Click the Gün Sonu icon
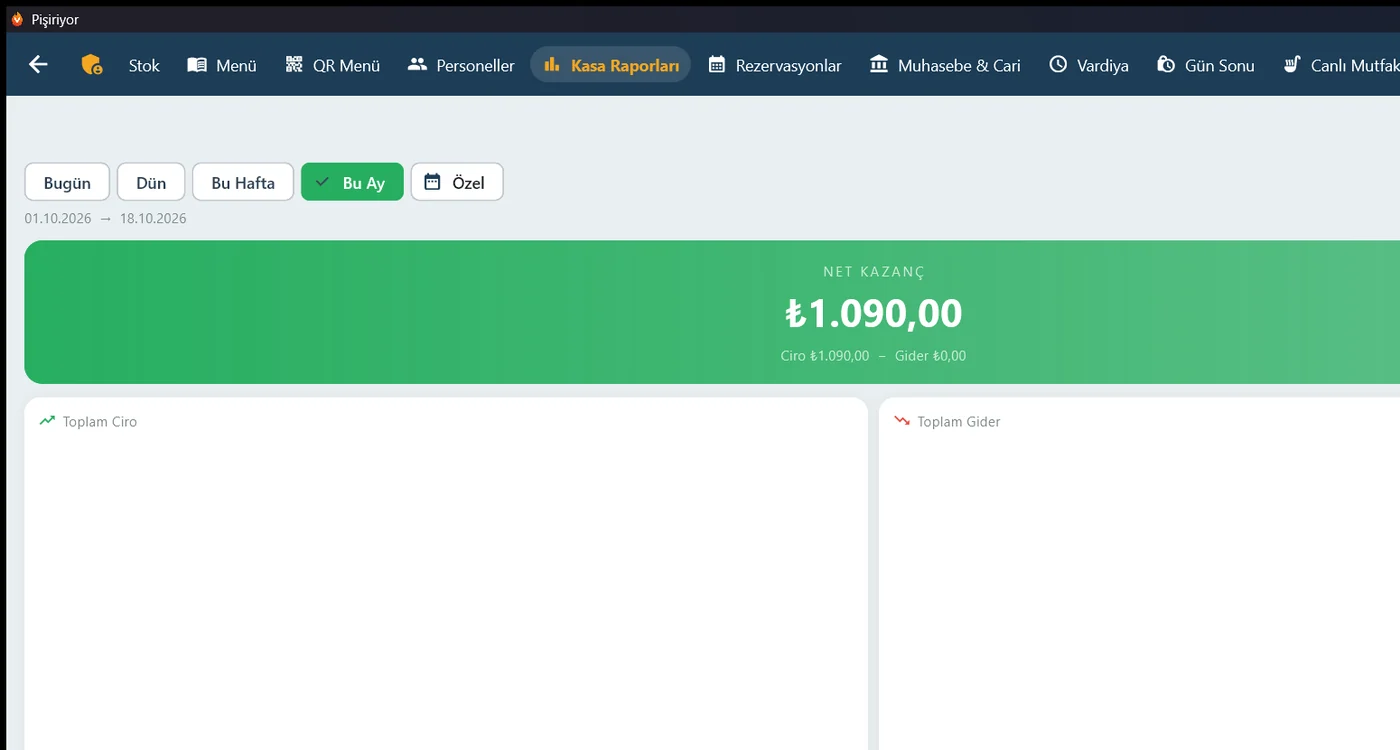Image resolution: width=1400 pixels, height=750 pixels. [1166, 65]
